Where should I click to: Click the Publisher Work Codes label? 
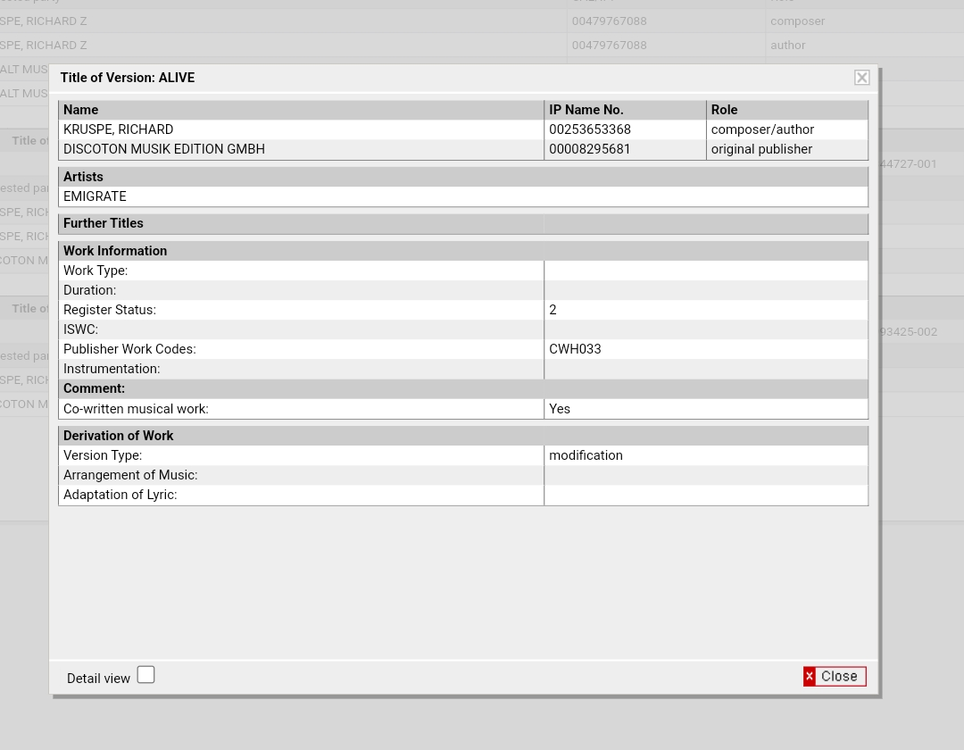click(130, 349)
